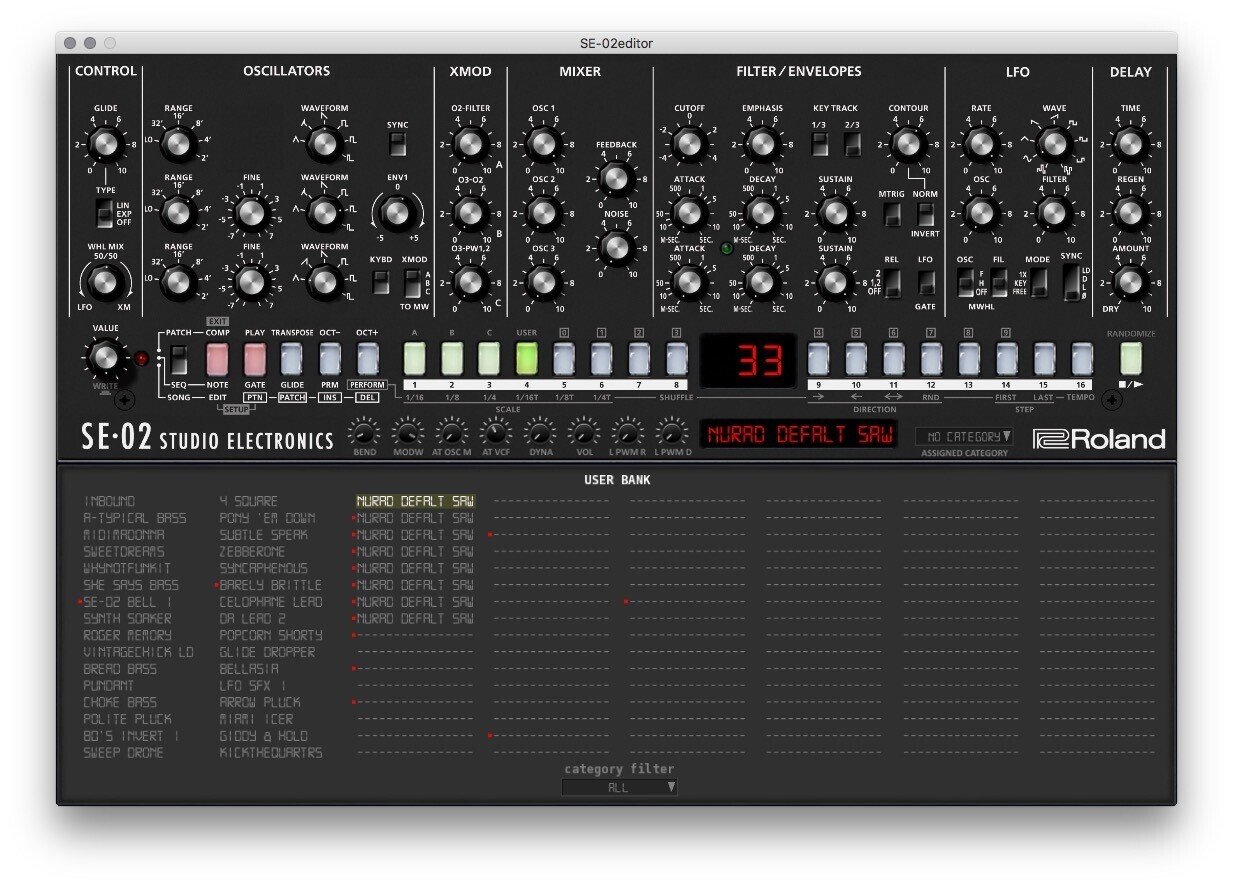The width and height of the screenshot is (1233, 886).
Task: Toggle the KEY TRACK 1/3 switch
Action: 820,144
